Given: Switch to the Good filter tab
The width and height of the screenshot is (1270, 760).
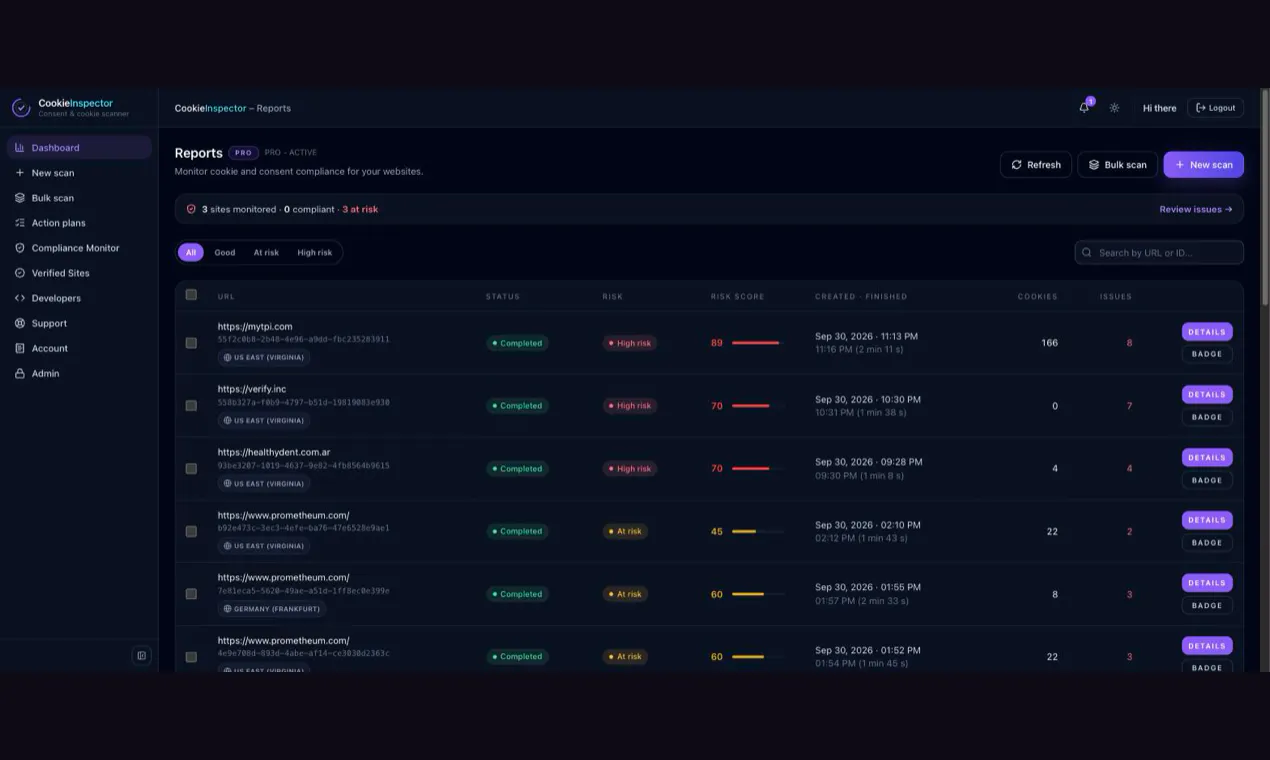Looking at the screenshot, I should coord(225,253).
